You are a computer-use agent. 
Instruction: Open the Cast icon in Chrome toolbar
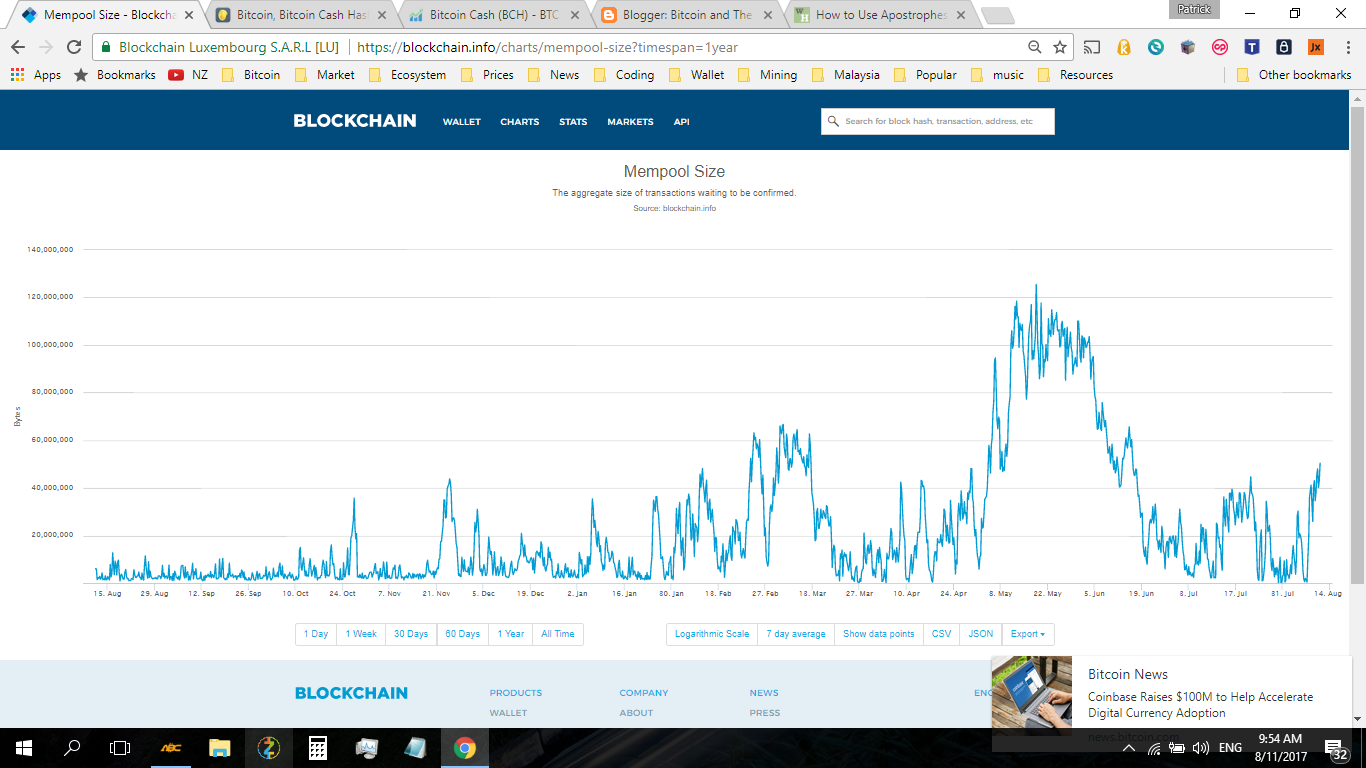(1092, 47)
